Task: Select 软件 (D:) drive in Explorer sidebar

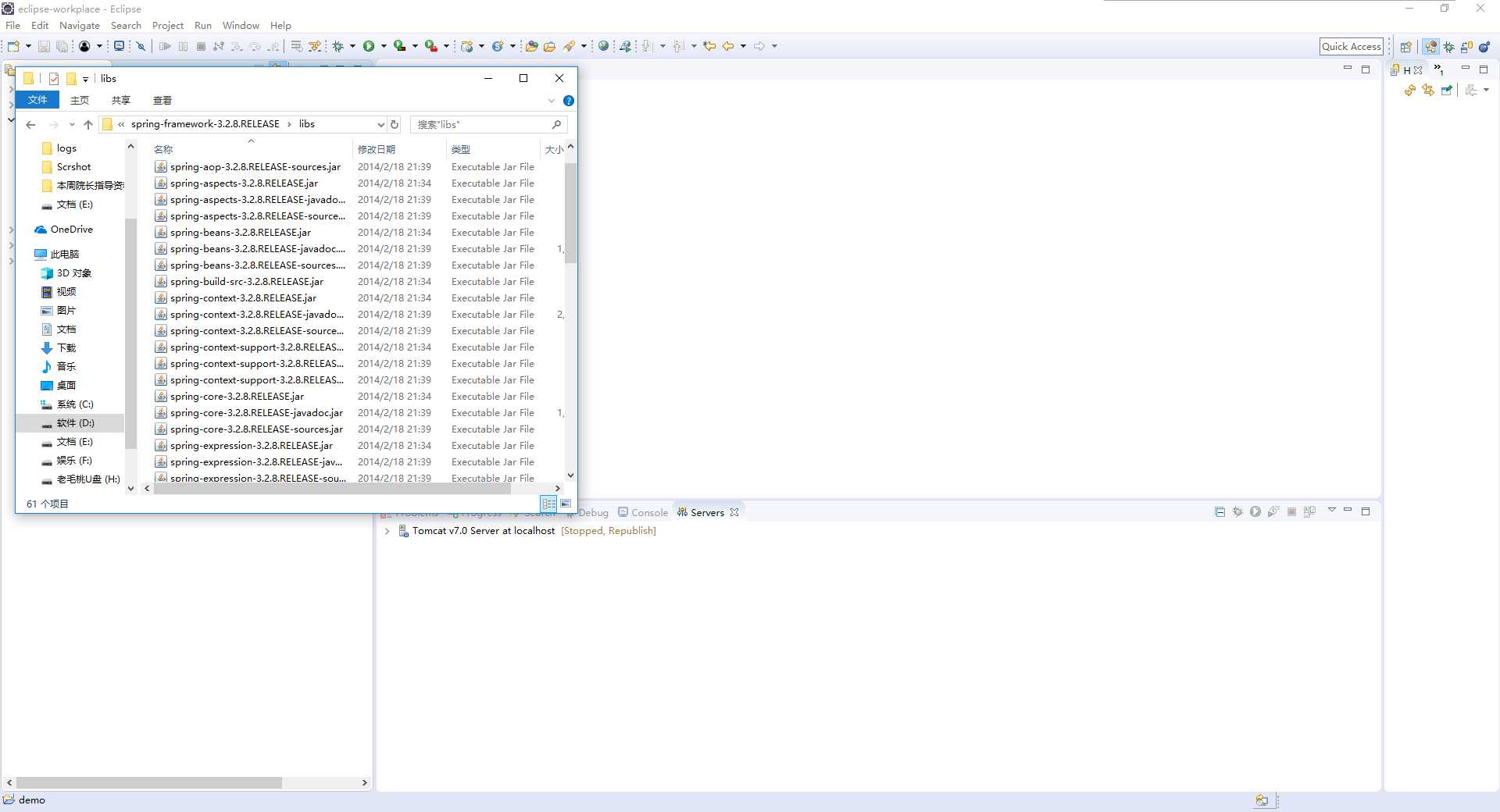Action: (x=70, y=423)
